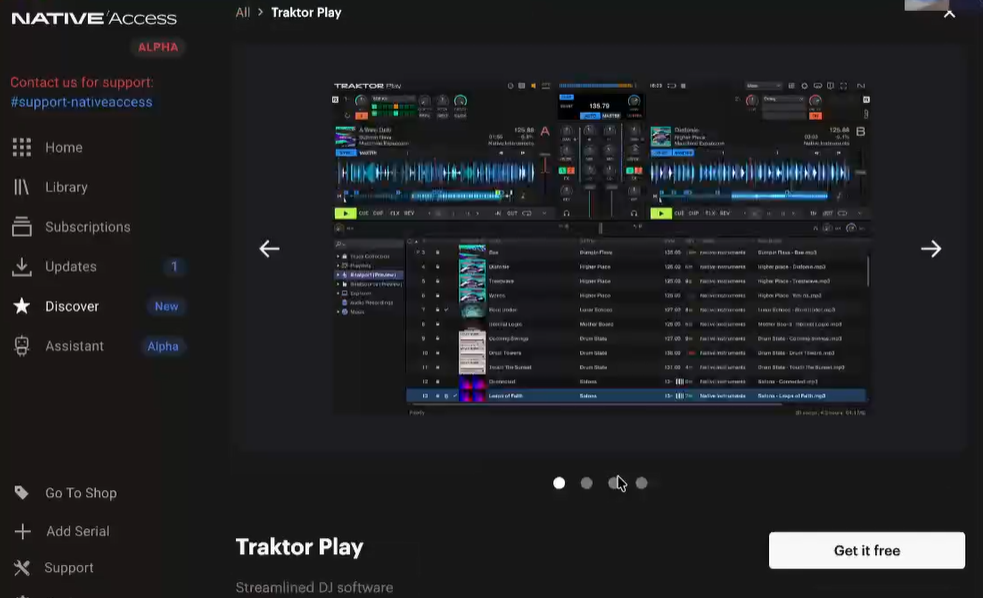Click the Home grid icon
Image resolution: width=983 pixels, height=598 pixels.
[x=21, y=147]
